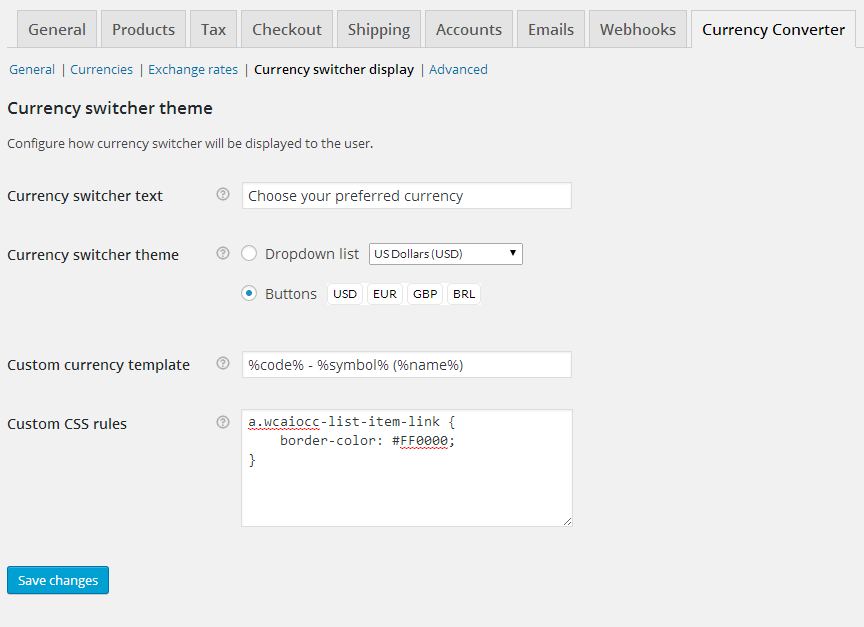Click help icon beside Custom CSS rules
Viewport: 864px width, 627px height.
click(223, 423)
